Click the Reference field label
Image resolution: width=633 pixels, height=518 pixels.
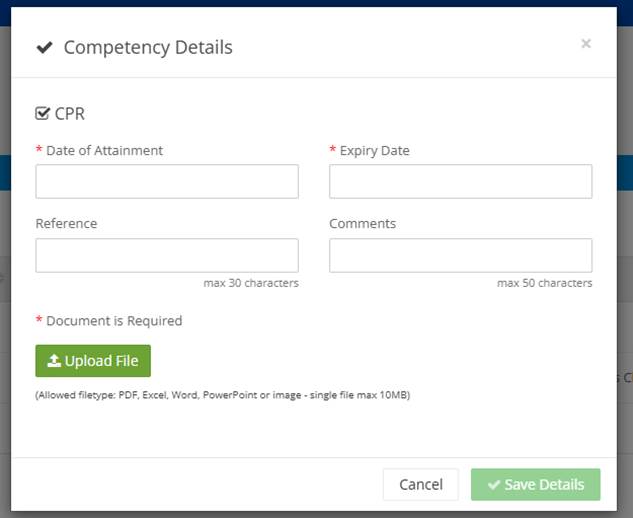point(66,223)
